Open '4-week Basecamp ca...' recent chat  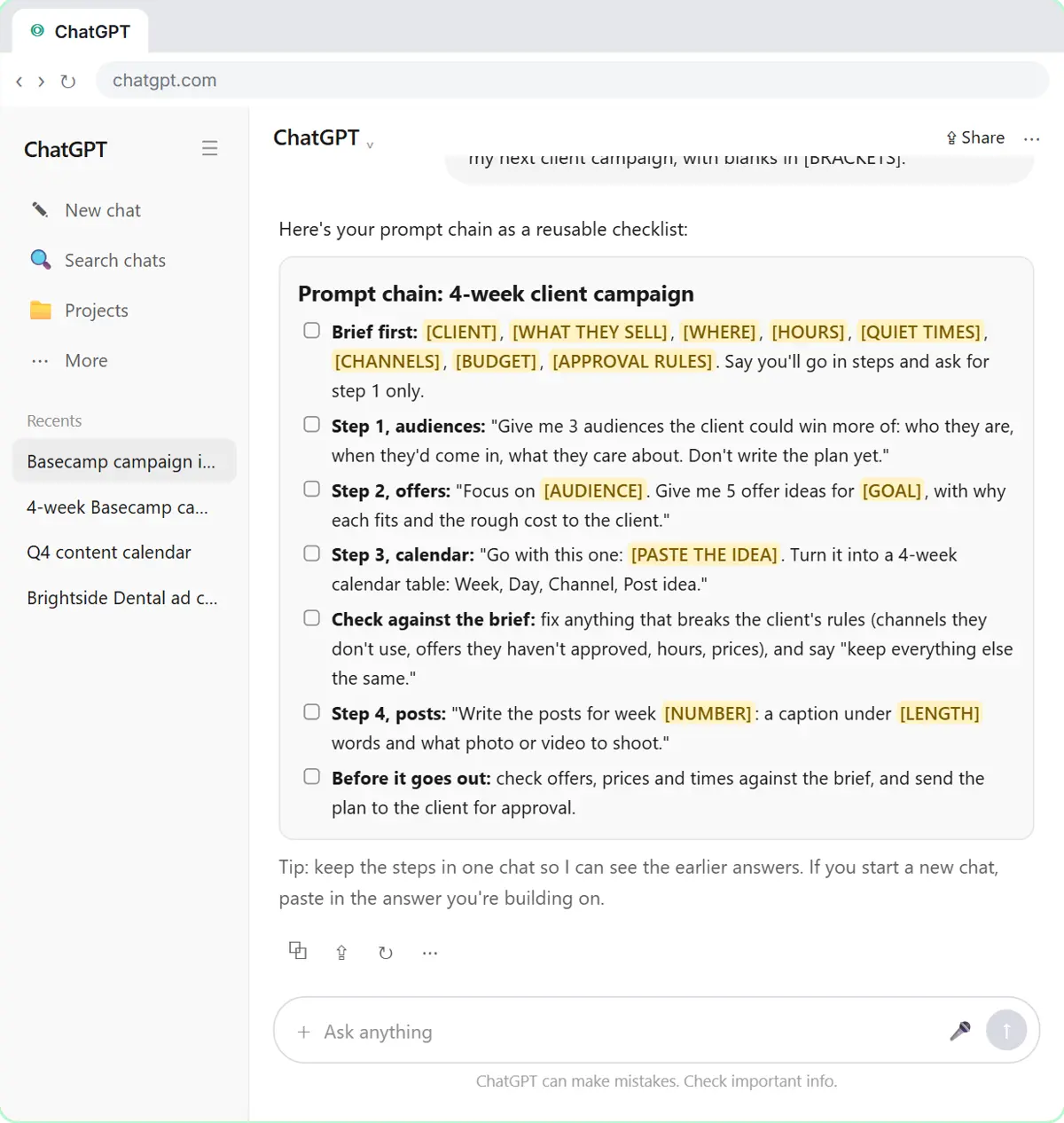click(124, 507)
